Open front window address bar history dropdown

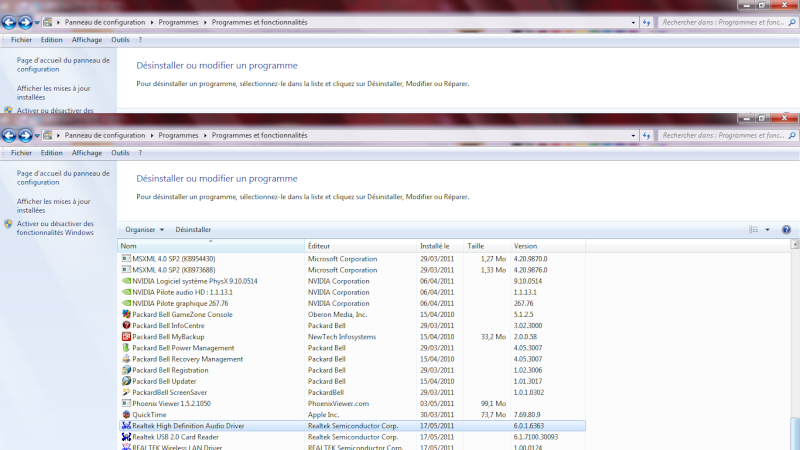tap(633, 136)
